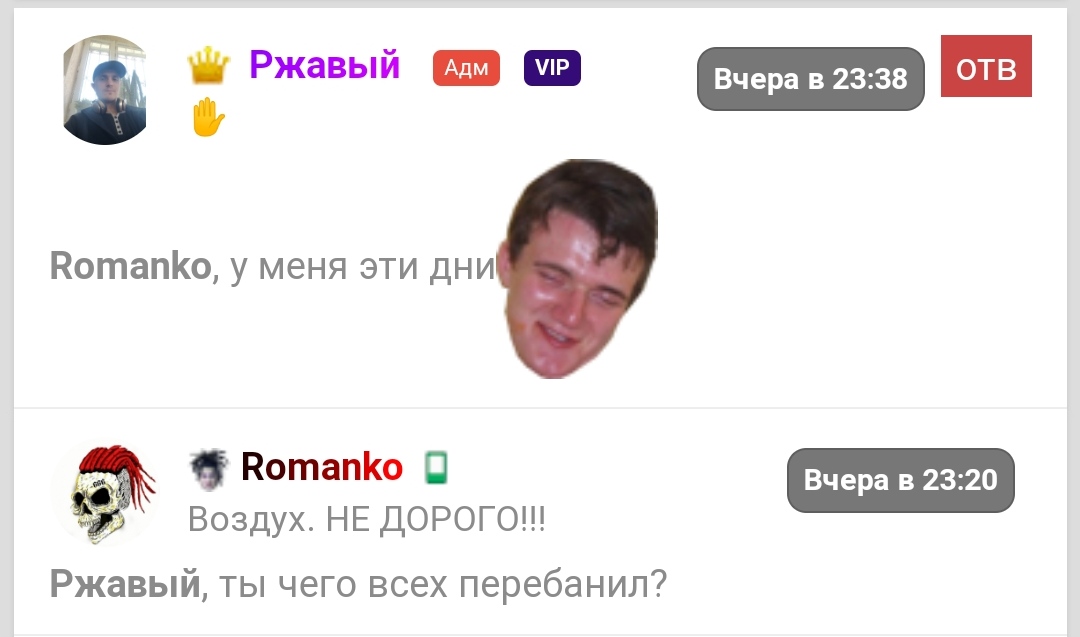Open Romanko's skull avatar with red mohawk
The width and height of the screenshot is (1080, 637).
click(105, 495)
